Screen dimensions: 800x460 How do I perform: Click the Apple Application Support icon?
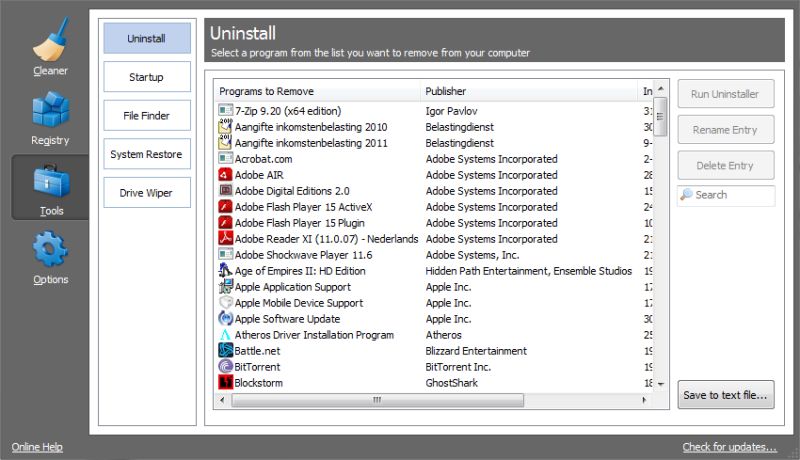(226, 287)
